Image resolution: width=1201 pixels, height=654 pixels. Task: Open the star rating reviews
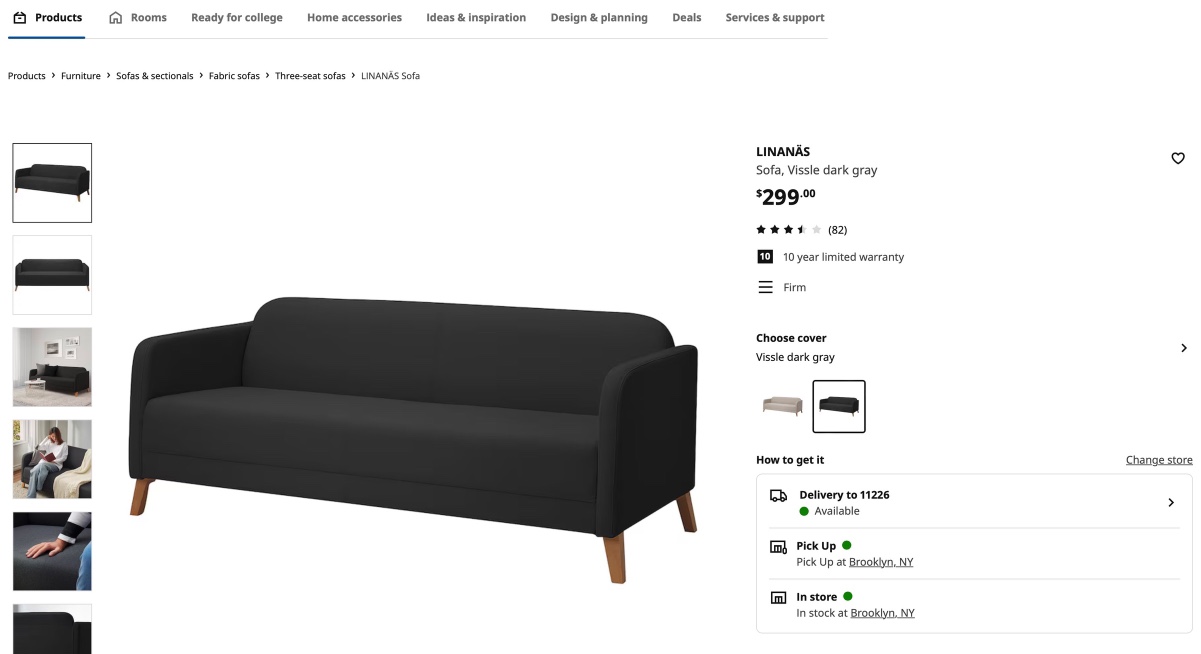(801, 230)
